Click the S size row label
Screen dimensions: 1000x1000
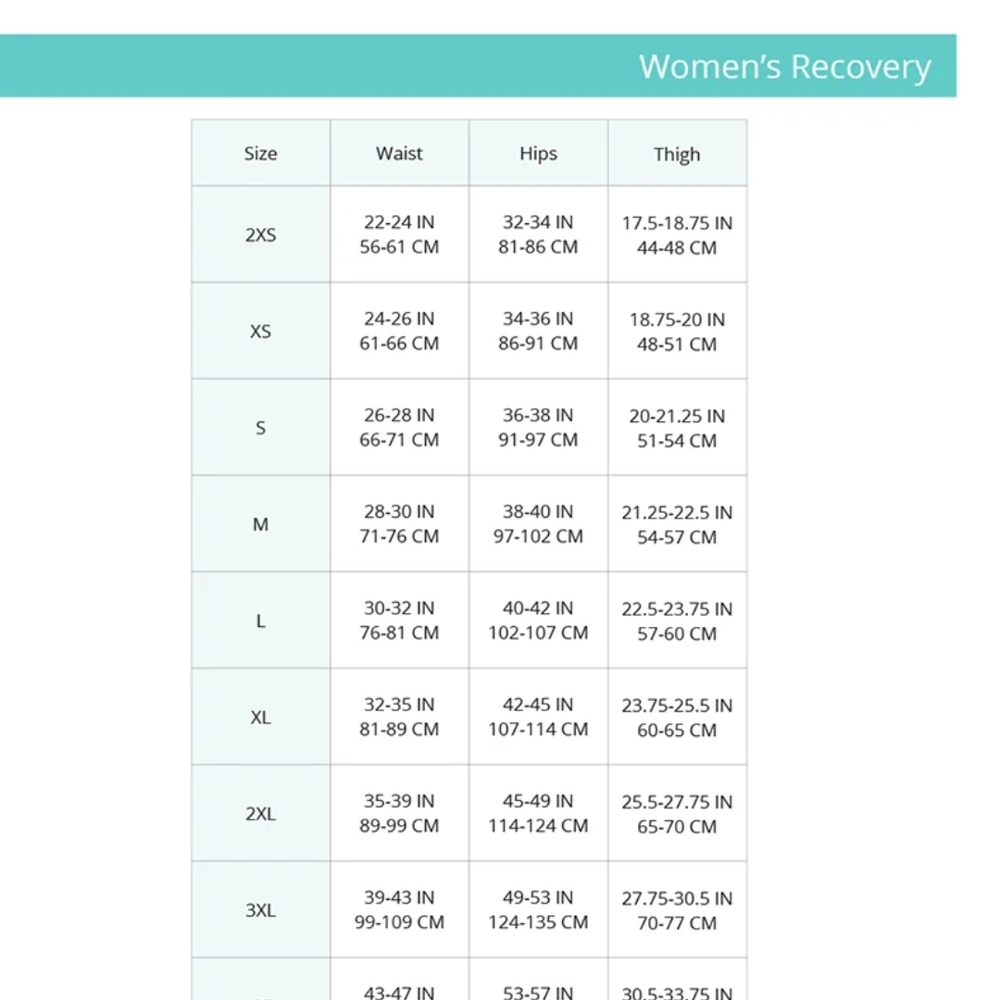261,427
